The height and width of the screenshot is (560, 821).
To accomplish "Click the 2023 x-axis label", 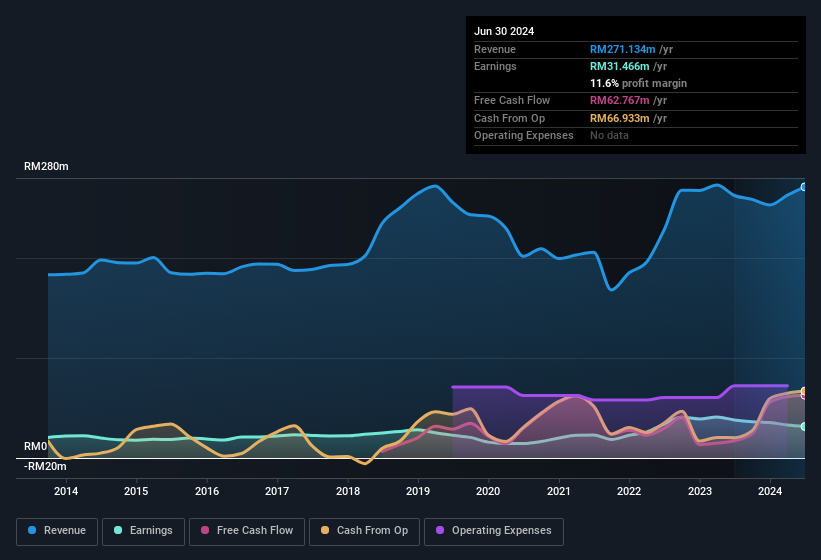I will pos(700,491).
